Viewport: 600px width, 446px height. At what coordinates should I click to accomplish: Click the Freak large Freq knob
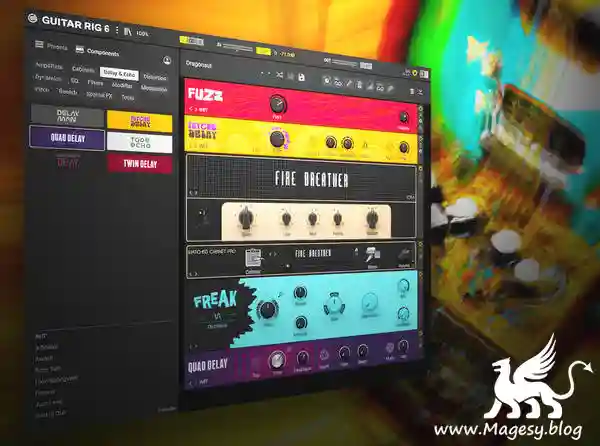(268, 310)
